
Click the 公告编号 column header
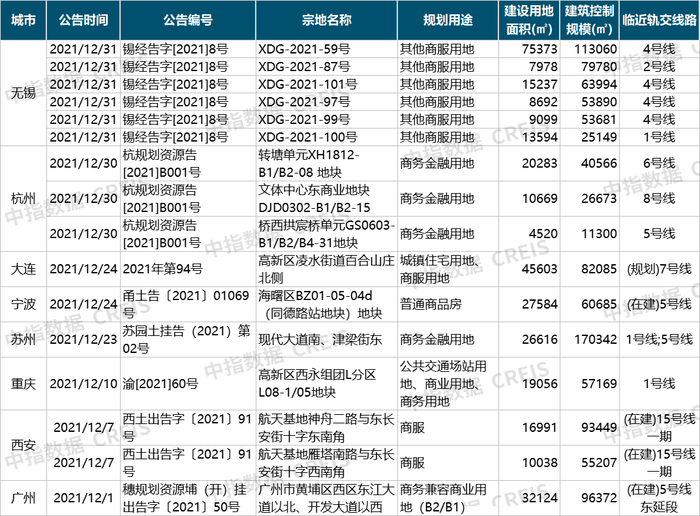tap(188, 20)
